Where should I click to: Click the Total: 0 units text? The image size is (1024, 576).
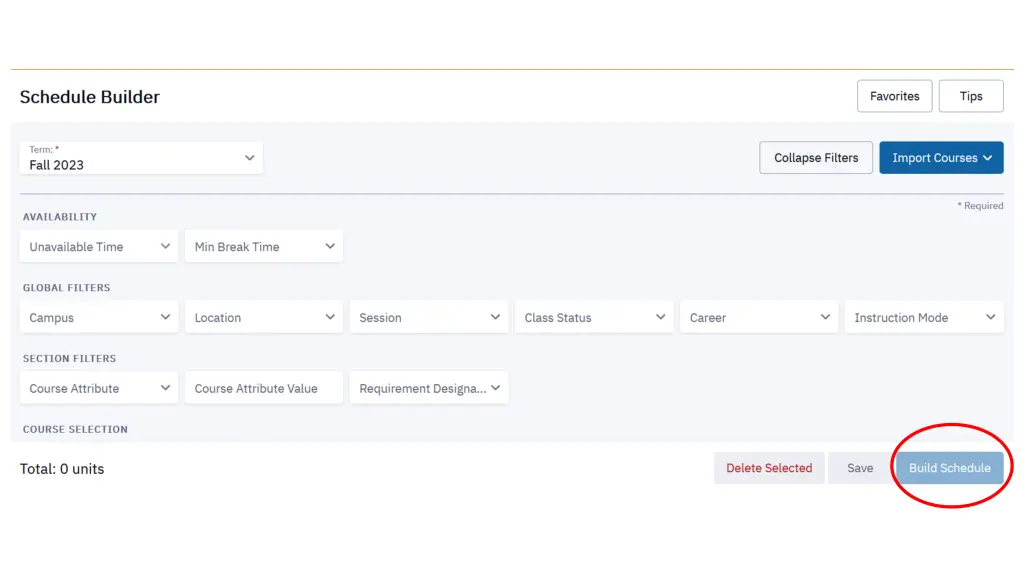click(62, 469)
